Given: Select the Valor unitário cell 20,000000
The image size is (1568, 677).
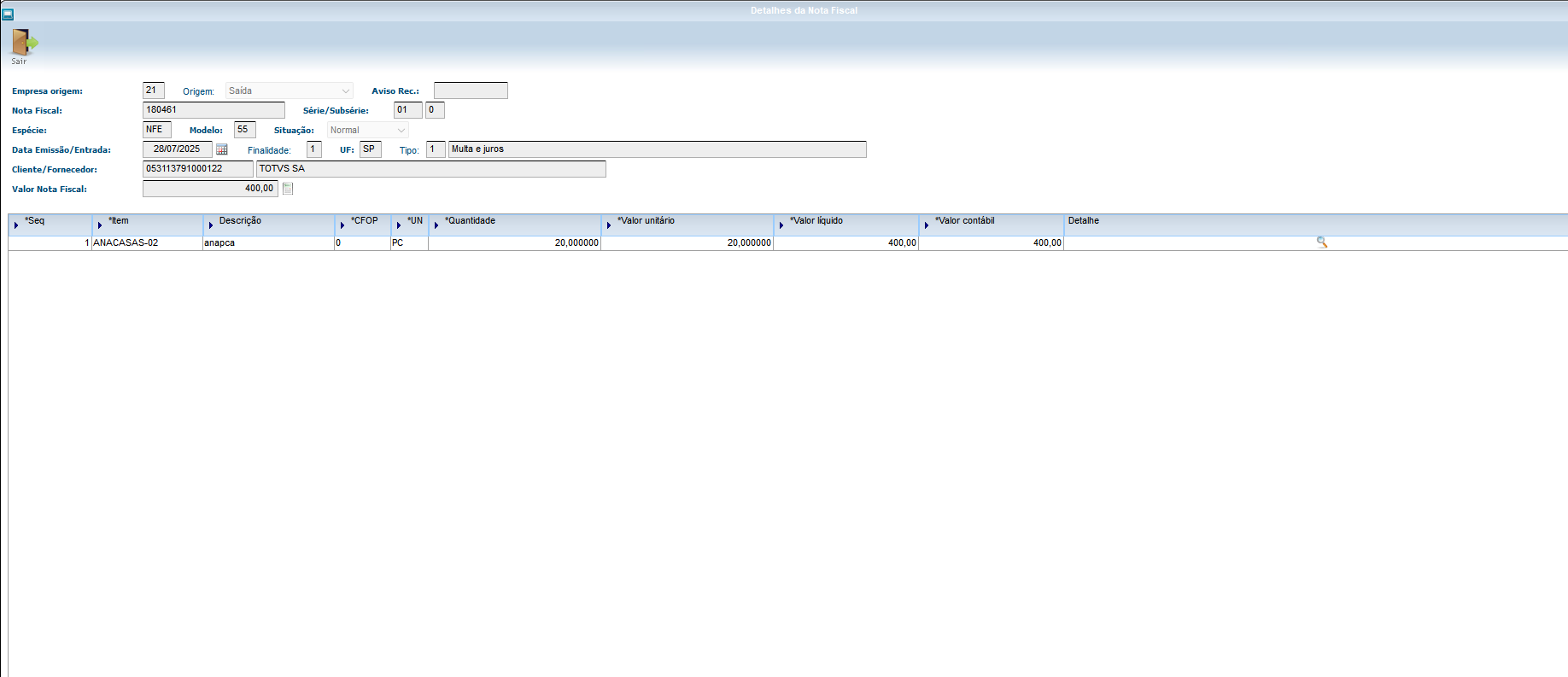Looking at the screenshot, I should (687, 243).
